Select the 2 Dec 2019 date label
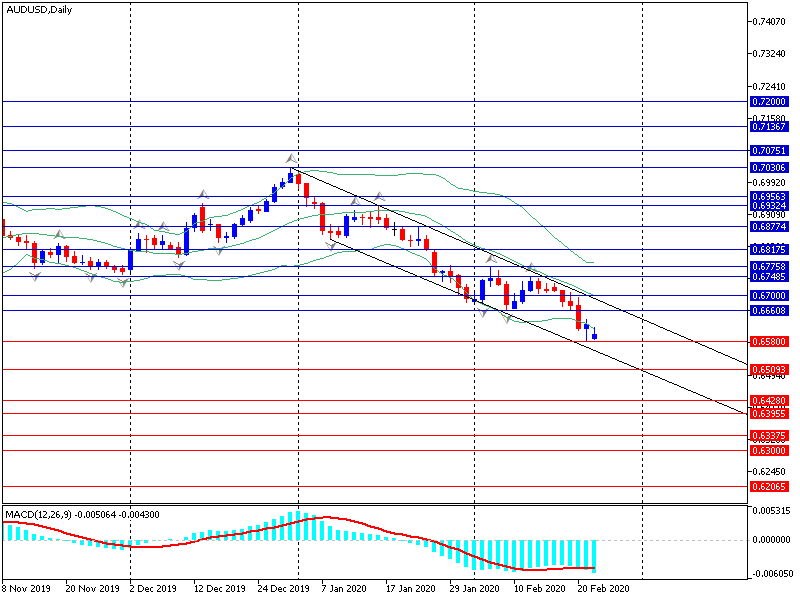800x600 pixels. [x=154, y=590]
